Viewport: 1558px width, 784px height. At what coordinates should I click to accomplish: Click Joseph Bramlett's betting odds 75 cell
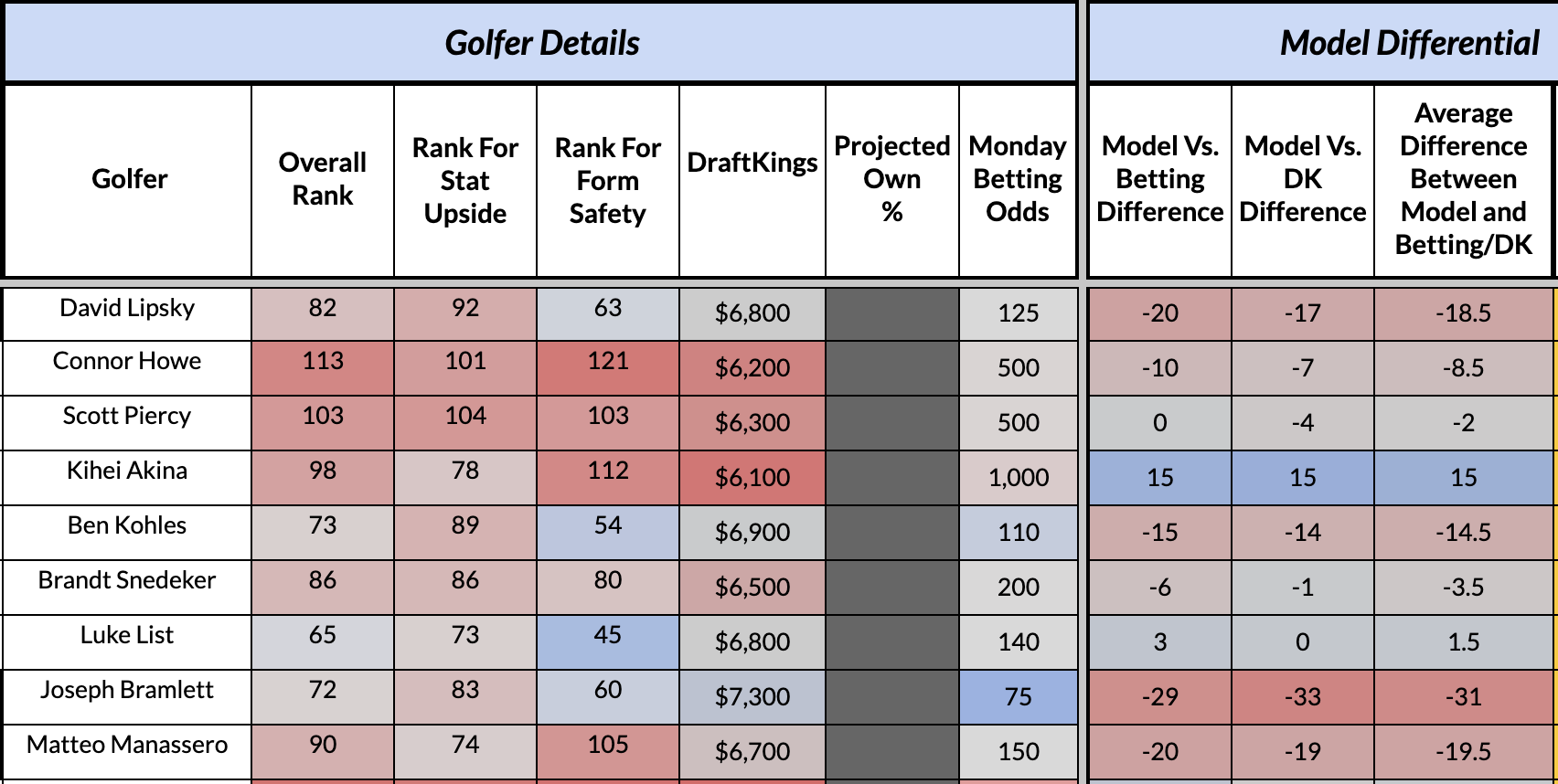[1019, 696]
